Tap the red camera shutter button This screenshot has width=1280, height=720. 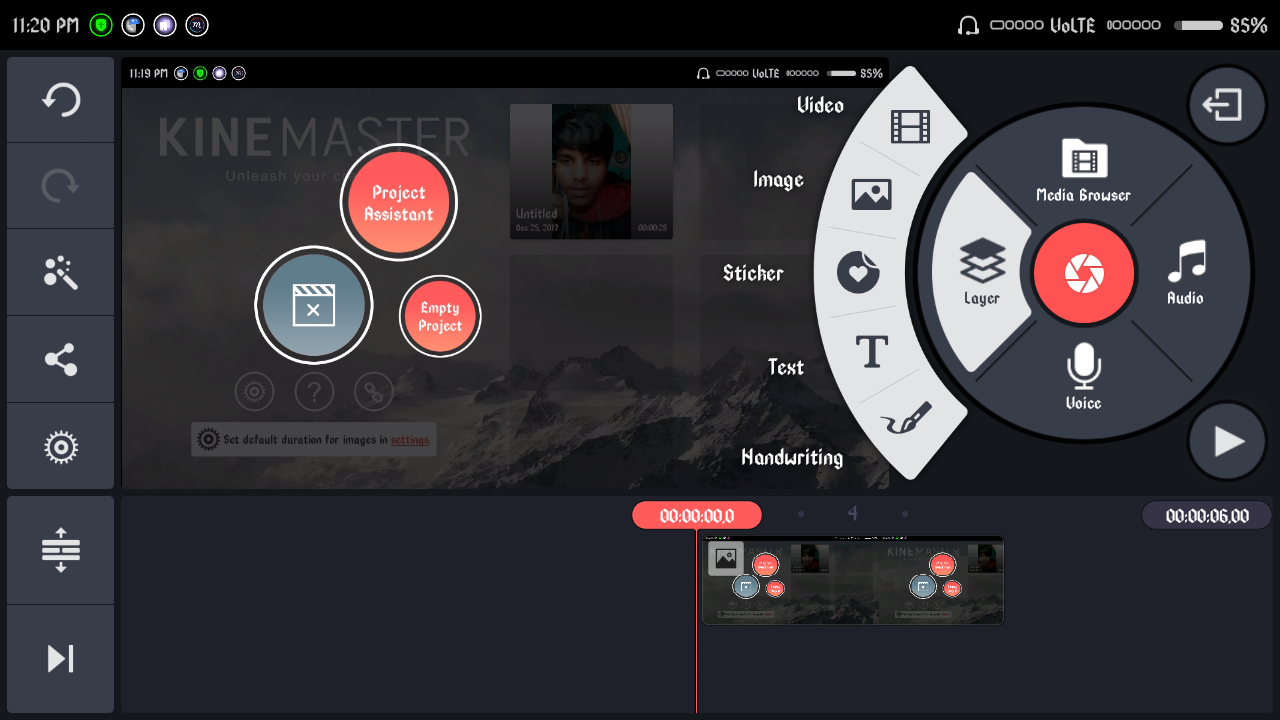tap(1084, 274)
